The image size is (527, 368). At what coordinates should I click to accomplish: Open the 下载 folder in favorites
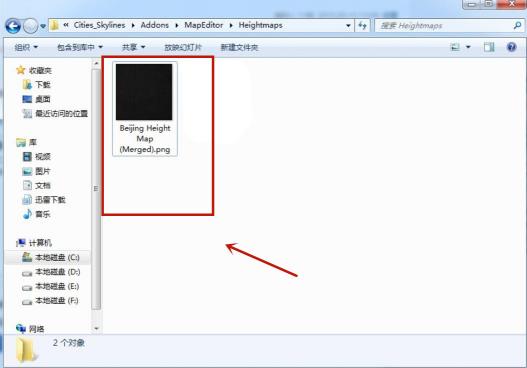[37, 84]
